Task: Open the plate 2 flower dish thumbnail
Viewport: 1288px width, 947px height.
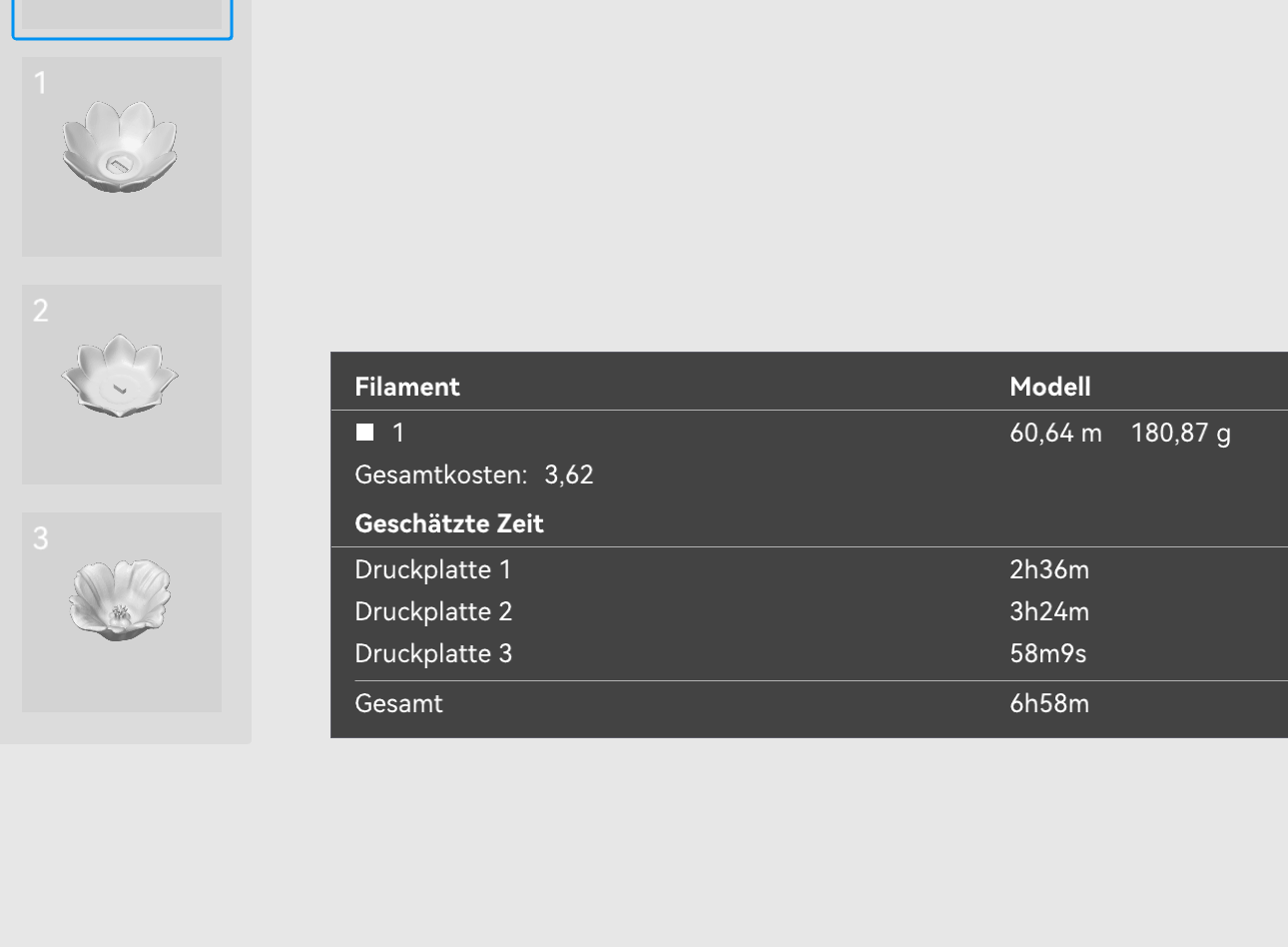Action: [x=121, y=384]
